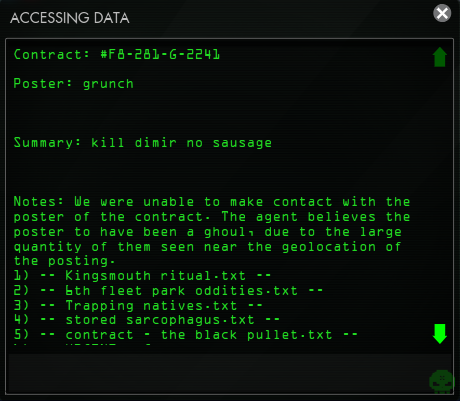Click the ACCESSING DATA title text
The width and height of the screenshot is (460, 401).
click(70, 18)
